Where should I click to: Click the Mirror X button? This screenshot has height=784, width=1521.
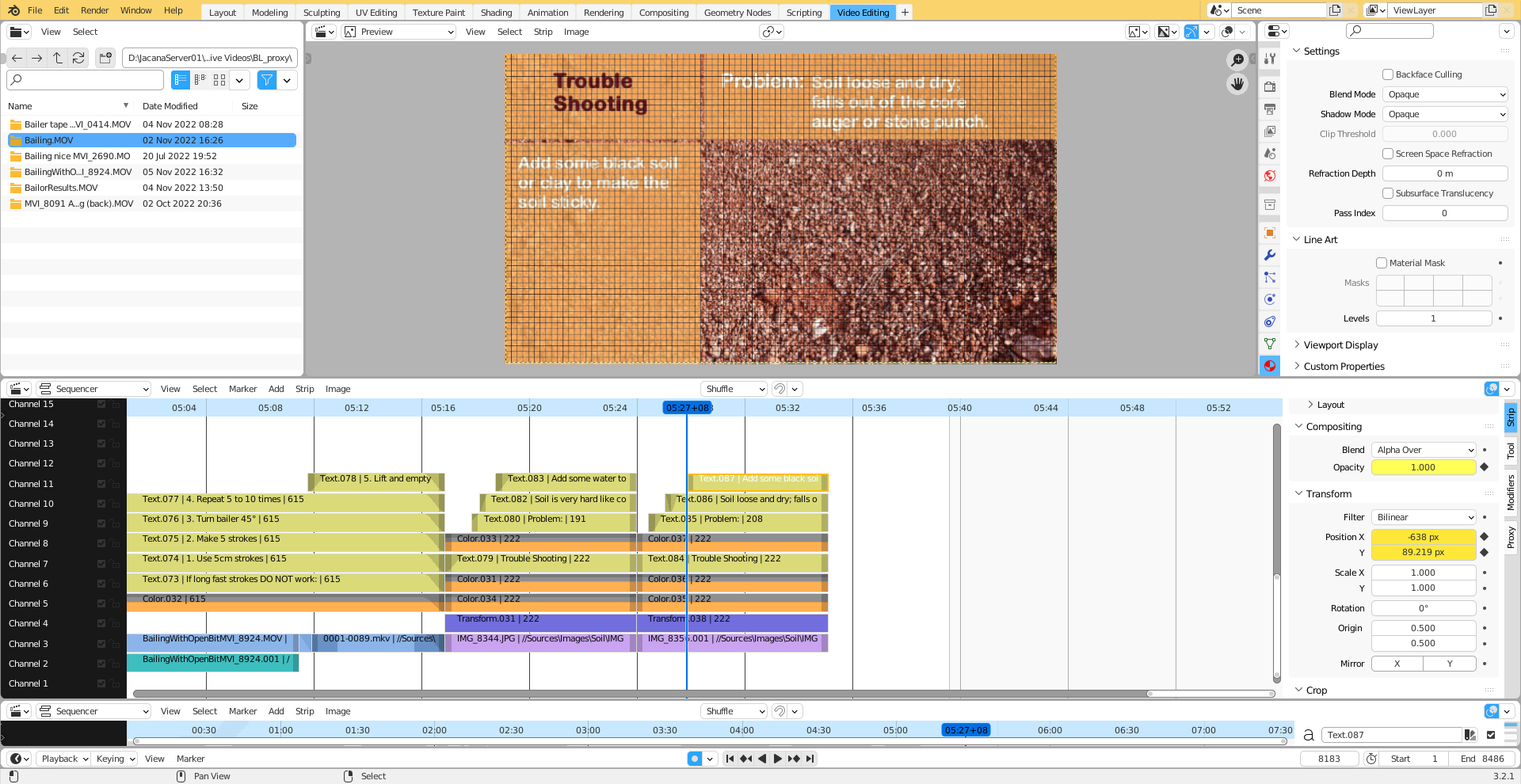(x=1397, y=664)
